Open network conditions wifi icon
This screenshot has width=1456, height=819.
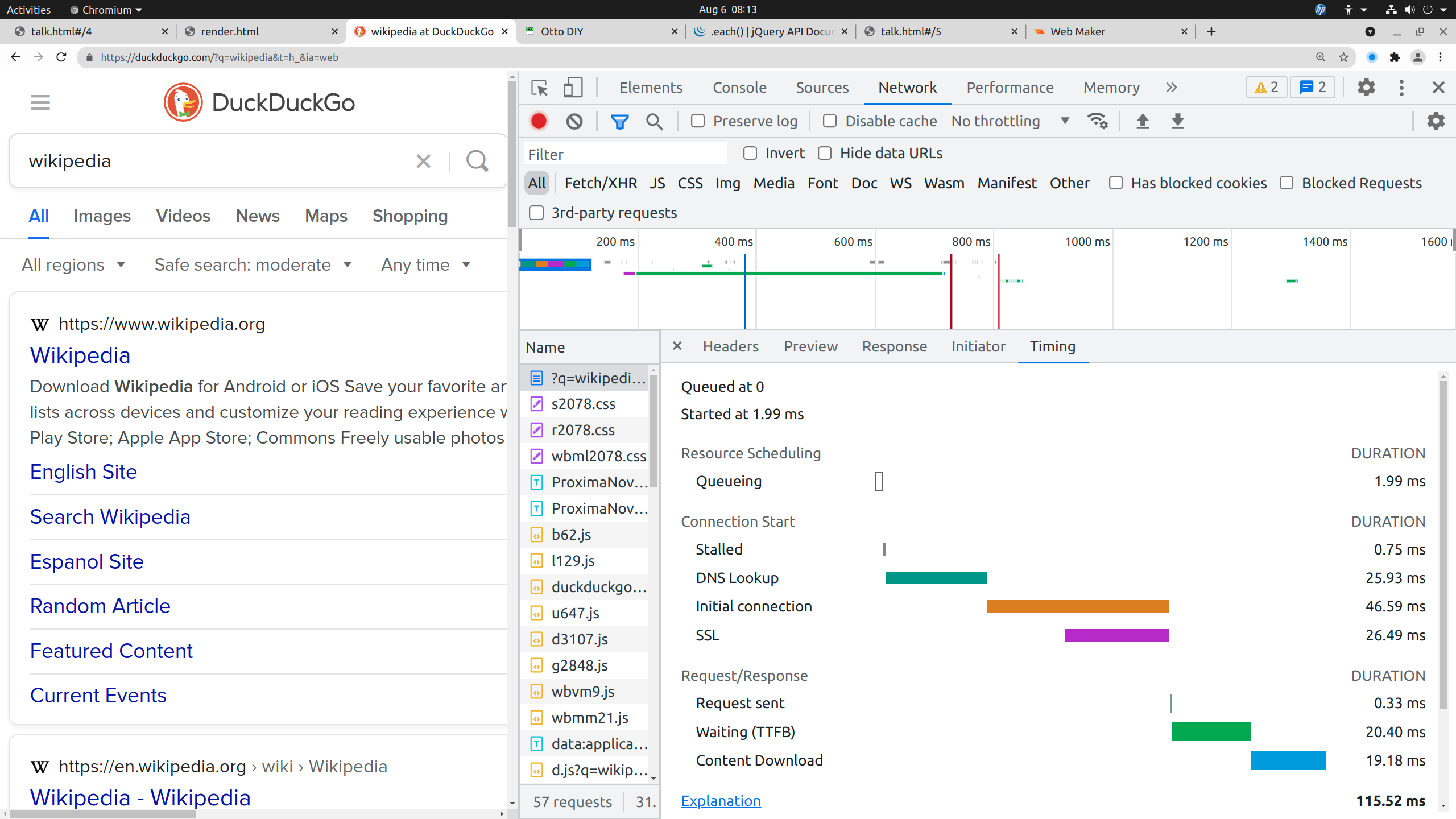(1097, 121)
